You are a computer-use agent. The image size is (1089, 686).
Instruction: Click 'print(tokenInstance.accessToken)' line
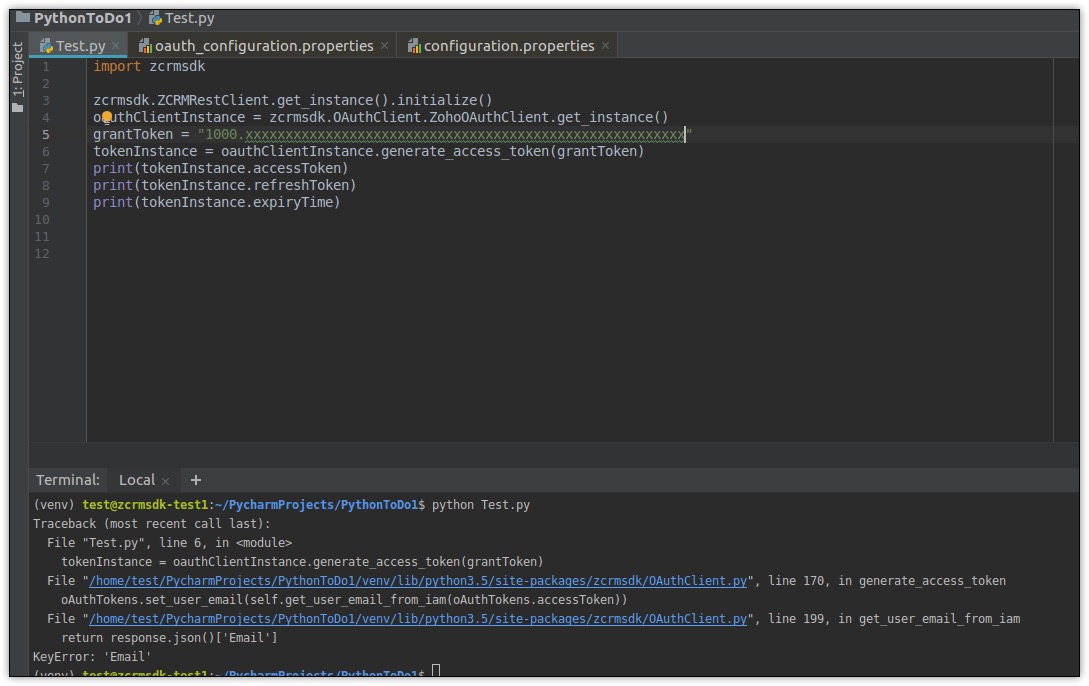[220, 168]
